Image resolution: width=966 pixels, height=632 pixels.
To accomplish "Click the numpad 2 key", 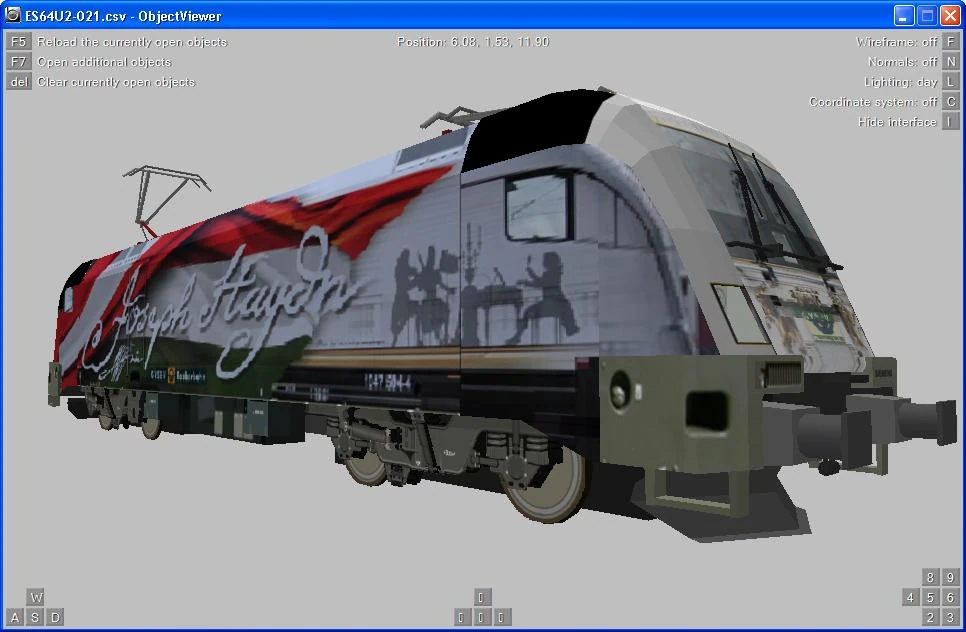I will [930, 617].
